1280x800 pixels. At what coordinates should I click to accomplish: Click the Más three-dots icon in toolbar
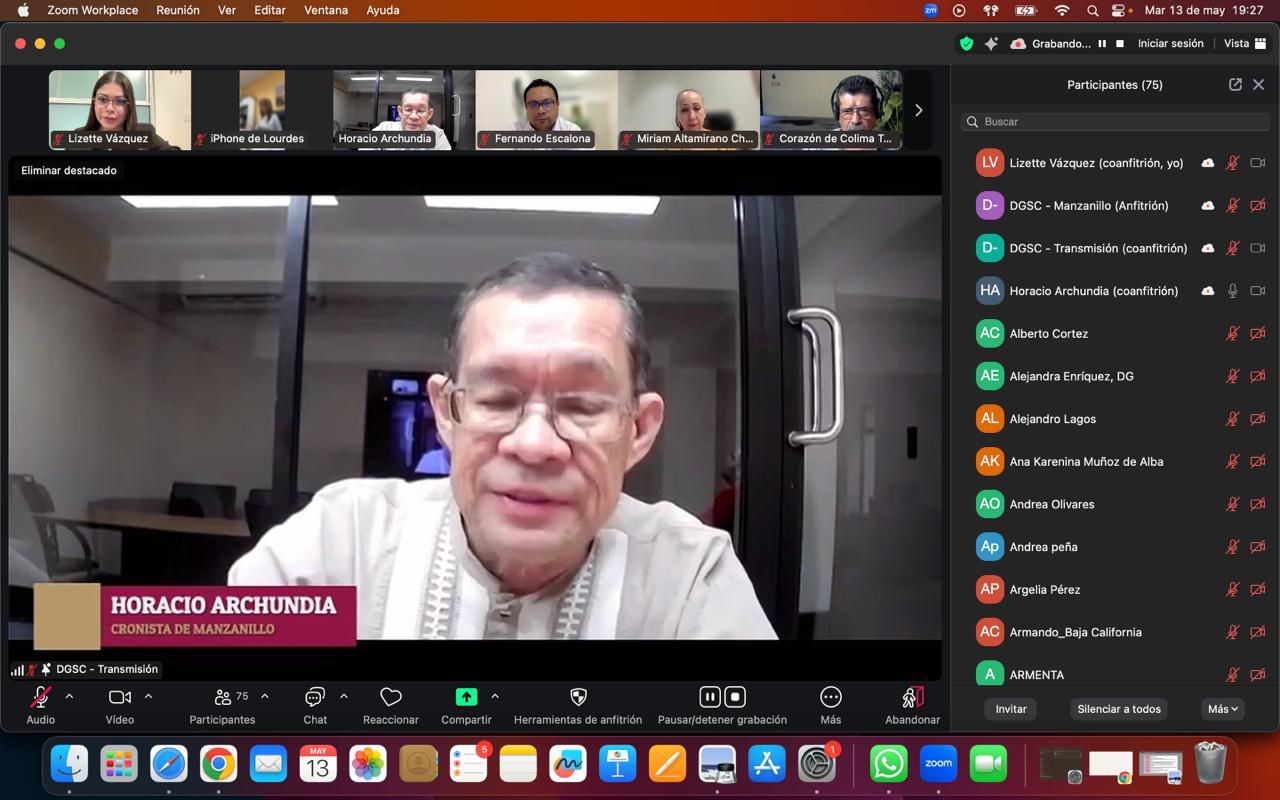[x=830, y=697]
